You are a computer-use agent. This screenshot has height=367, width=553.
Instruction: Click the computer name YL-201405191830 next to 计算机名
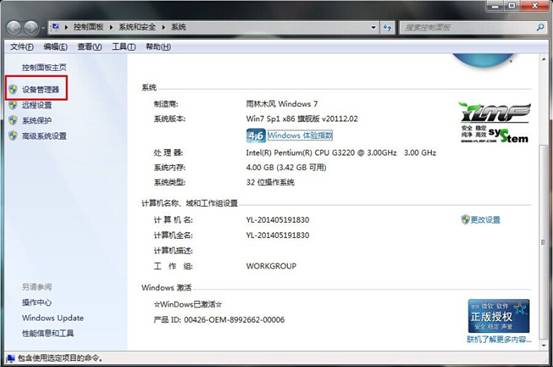[278, 220]
